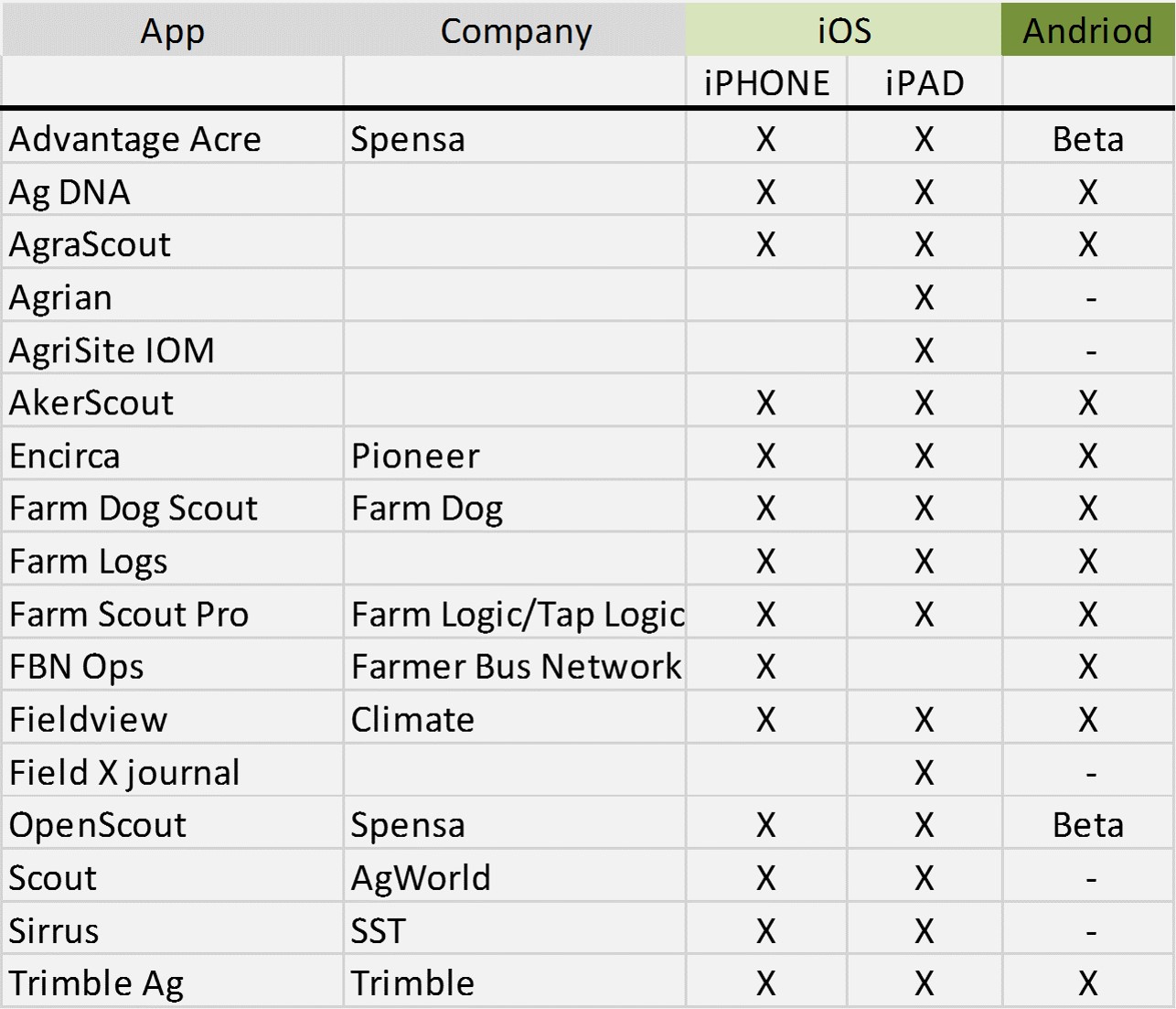Click the Farm Logic/Tap Logic cell
1176x1009 pixels.
(517, 614)
